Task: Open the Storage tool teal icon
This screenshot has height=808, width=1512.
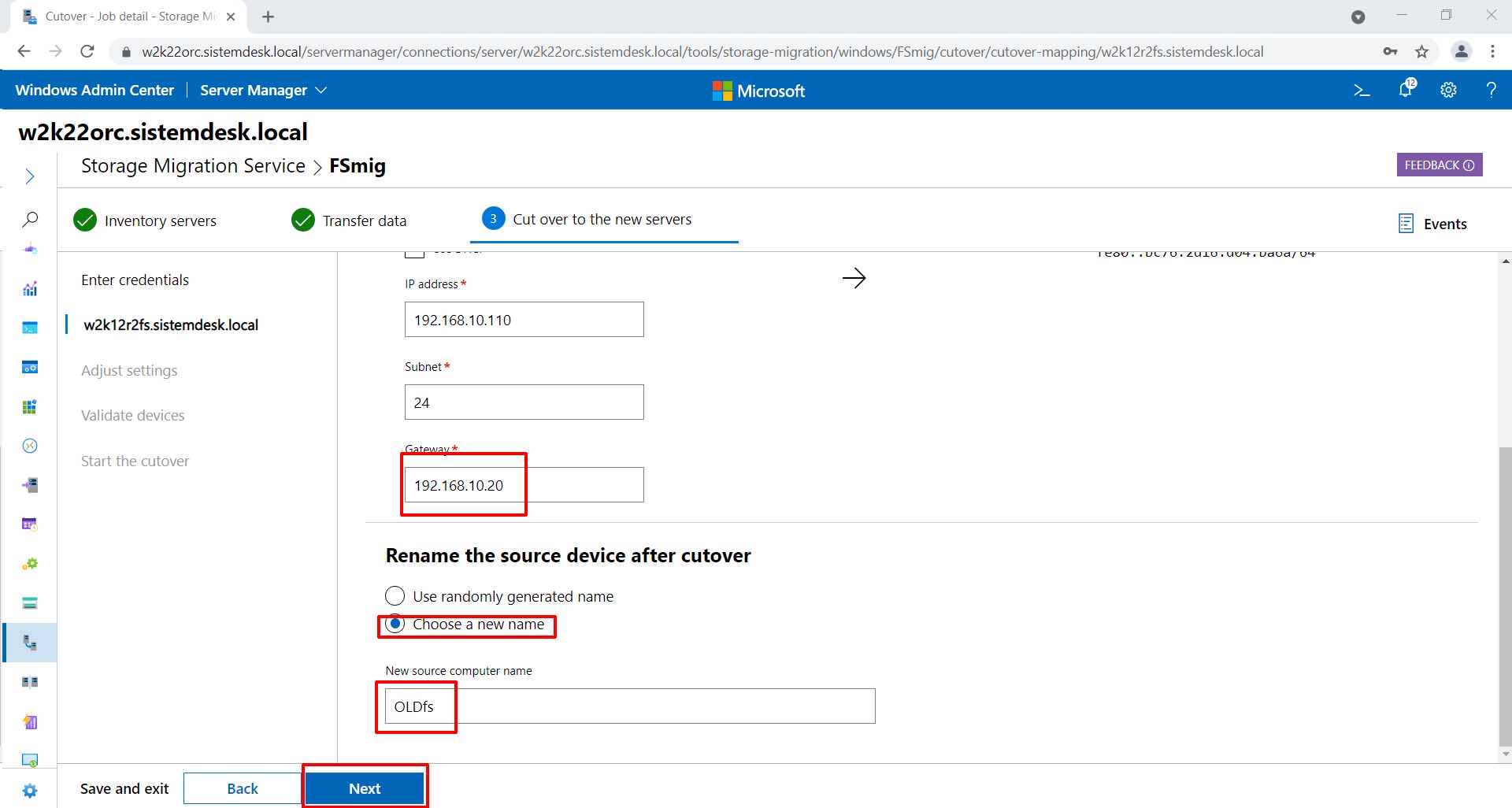Action: pyautogui.click(x=30, y=603)
